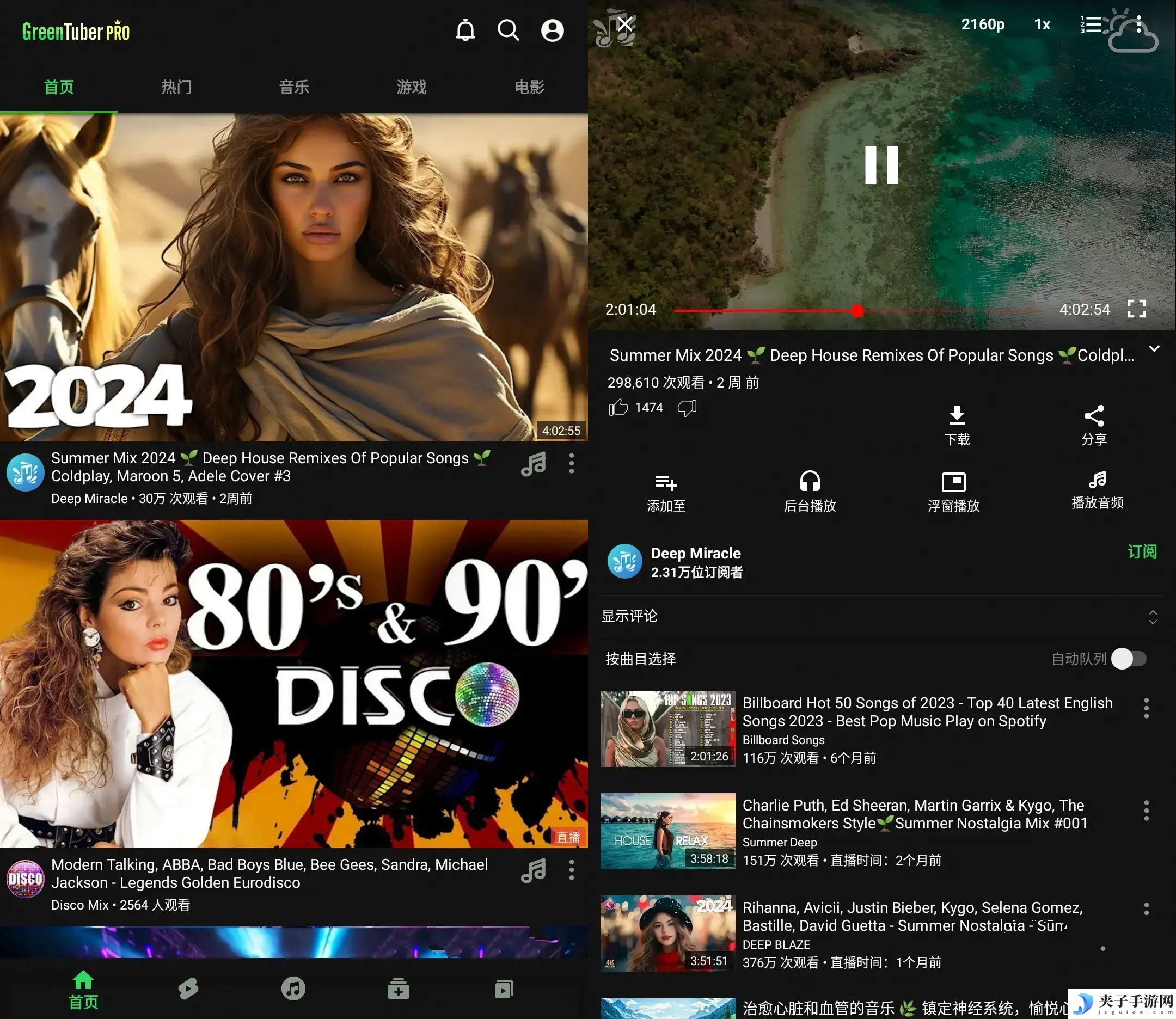
Task: Open the Summer Mix 2024 title in player
Action: tap(872, 355)
